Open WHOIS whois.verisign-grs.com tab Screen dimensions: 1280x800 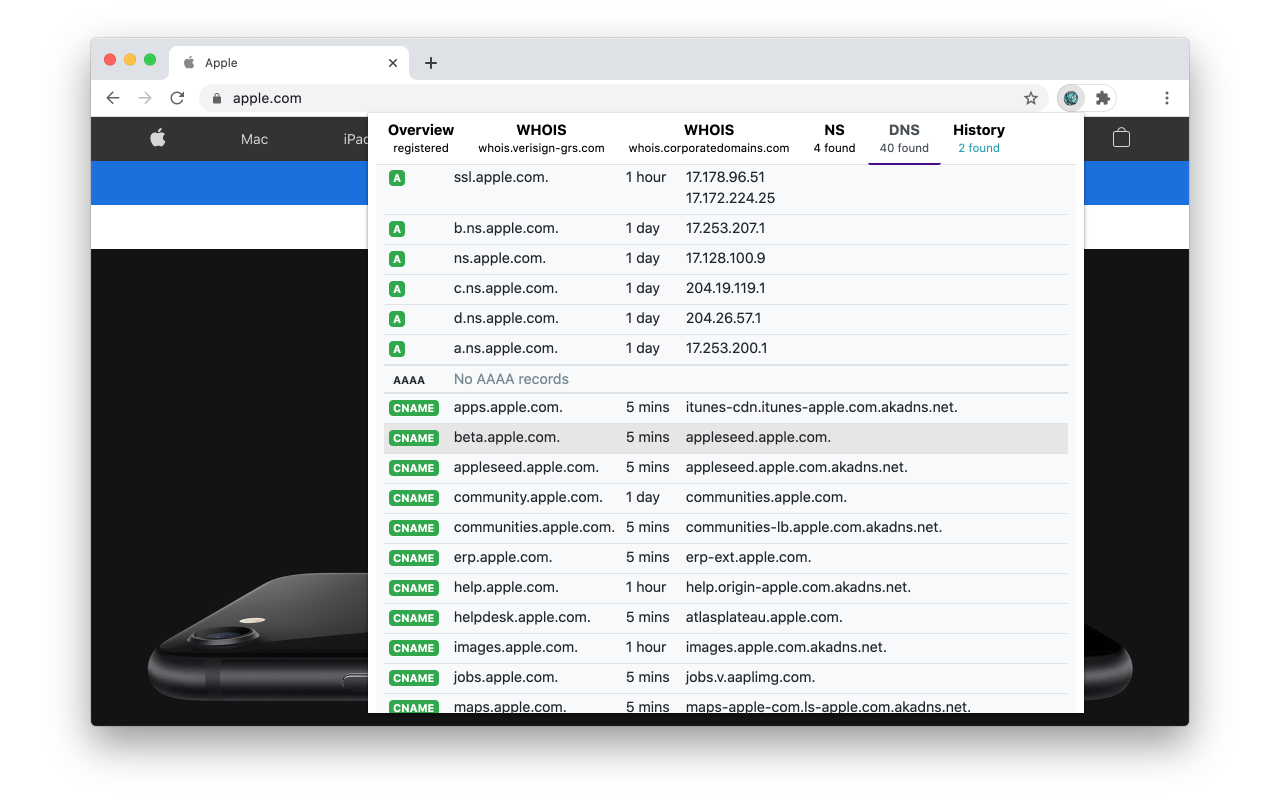coord(541,138)
